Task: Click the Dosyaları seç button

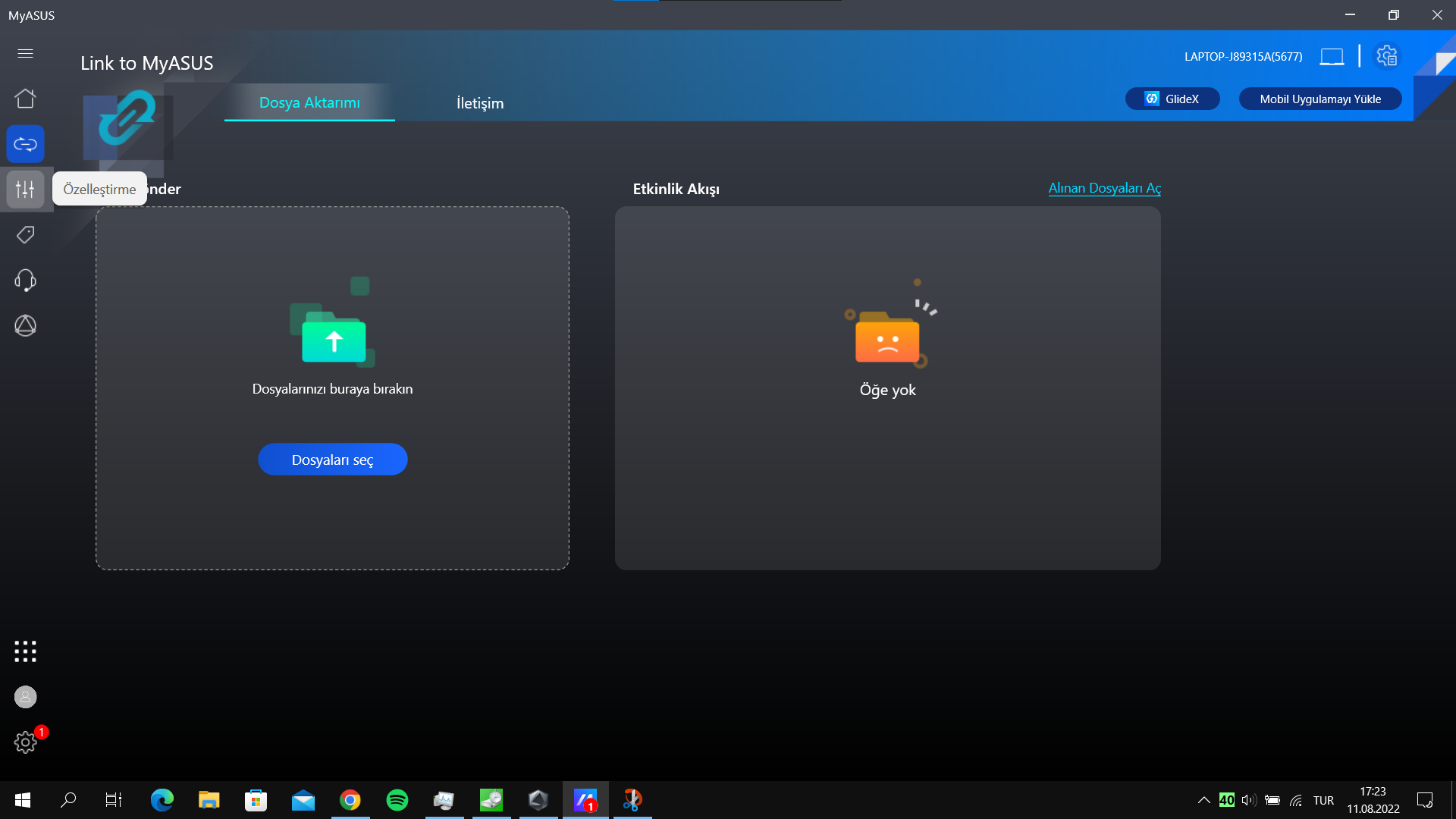Action: click(332, 460)
